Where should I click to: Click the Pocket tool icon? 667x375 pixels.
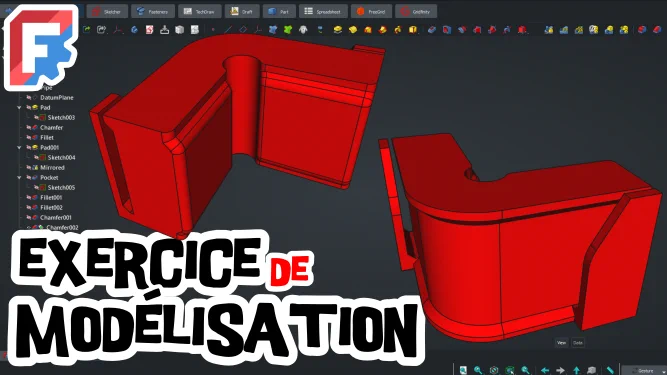click(432, 30)
